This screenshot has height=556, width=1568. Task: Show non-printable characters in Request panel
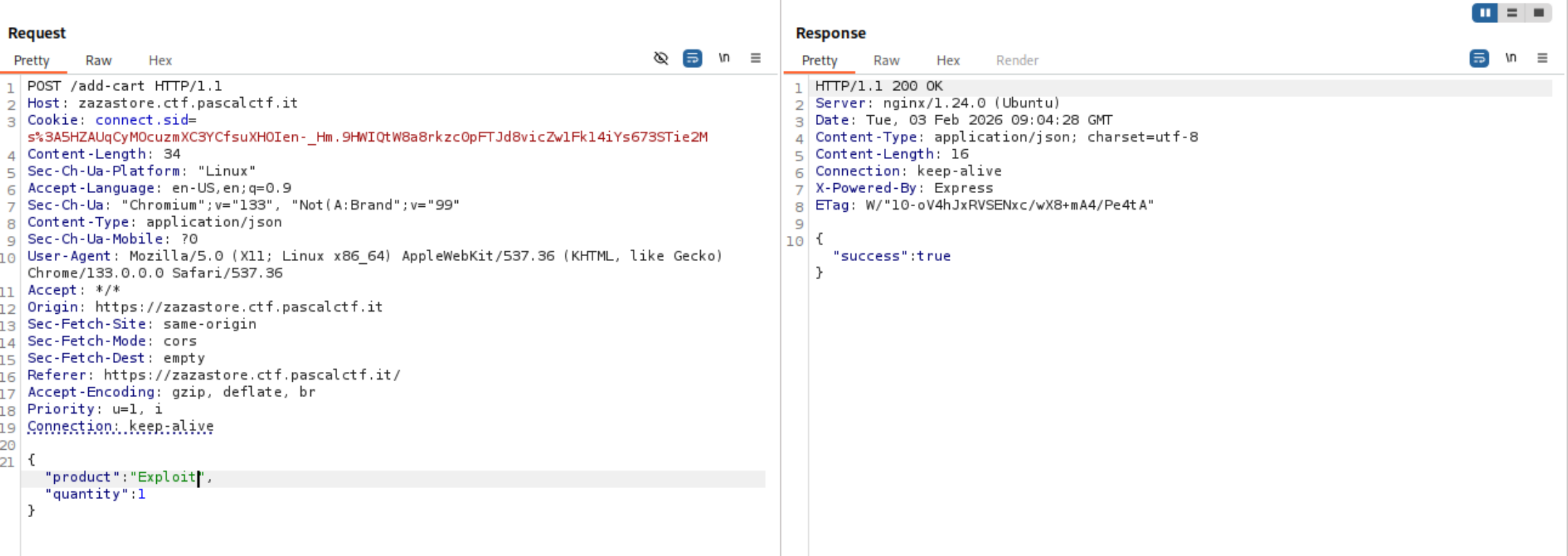(x=724, y=58)
